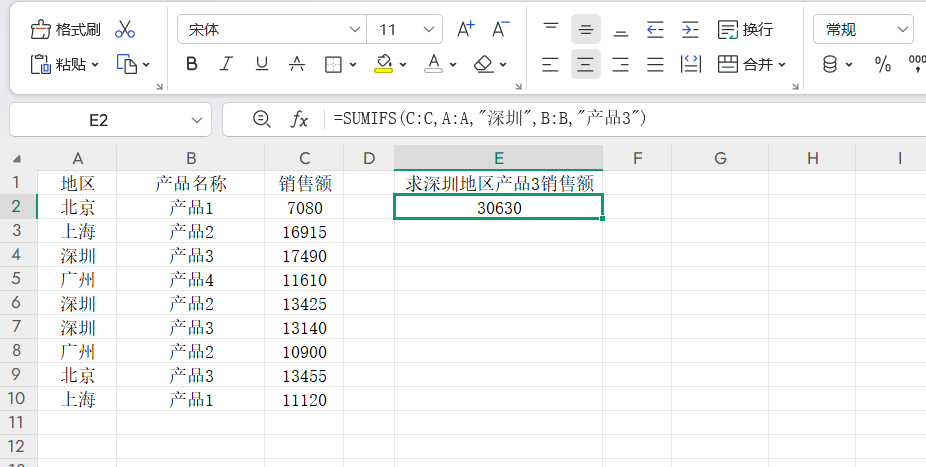926x467 pixels.
Task: Apply the yellow fill color
Action: click(383, 65)
